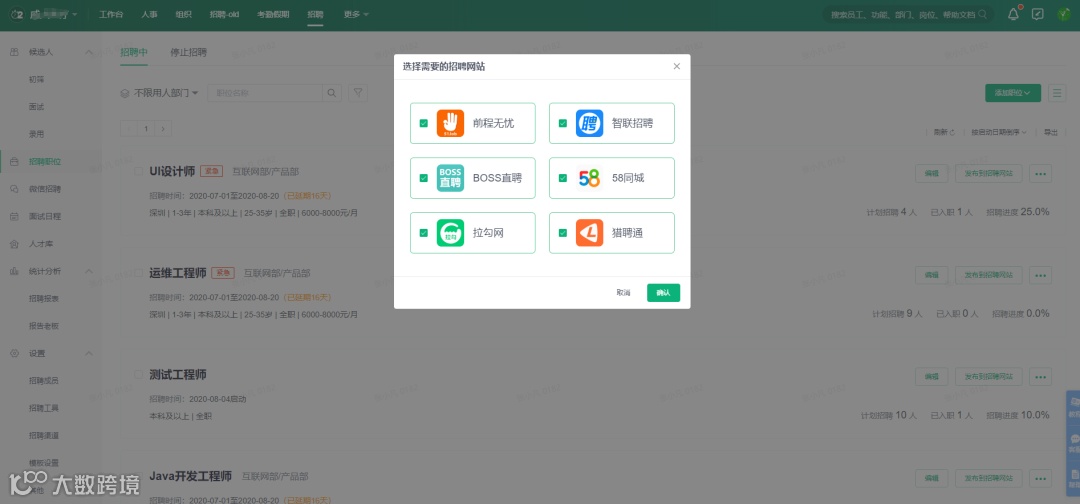Click the 候选人 sidebar icon
Screen dimensions: 1080x504
point(14,52)
